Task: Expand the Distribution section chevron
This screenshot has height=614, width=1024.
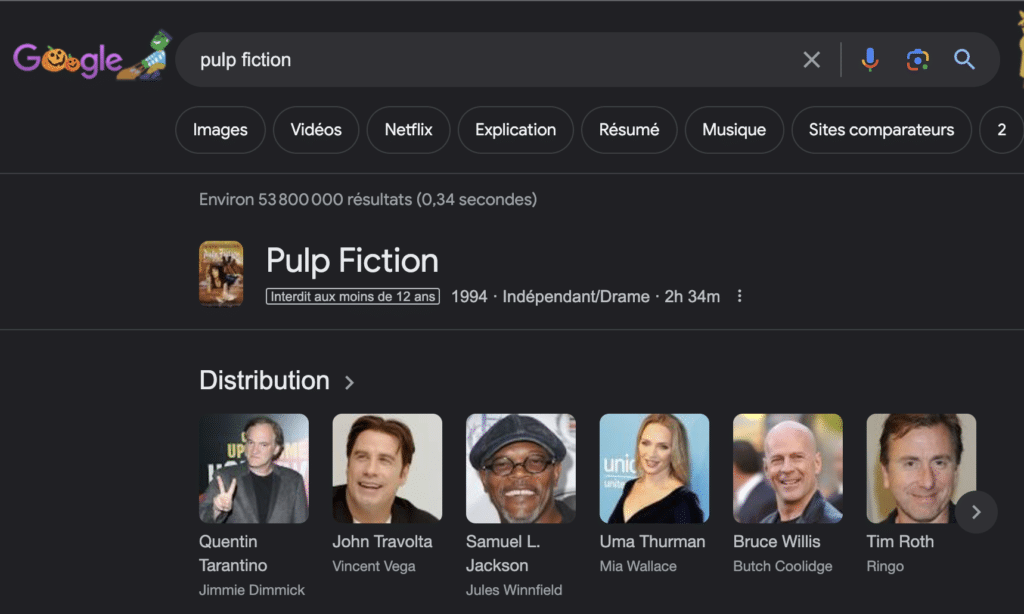Action: click(349, 382)
